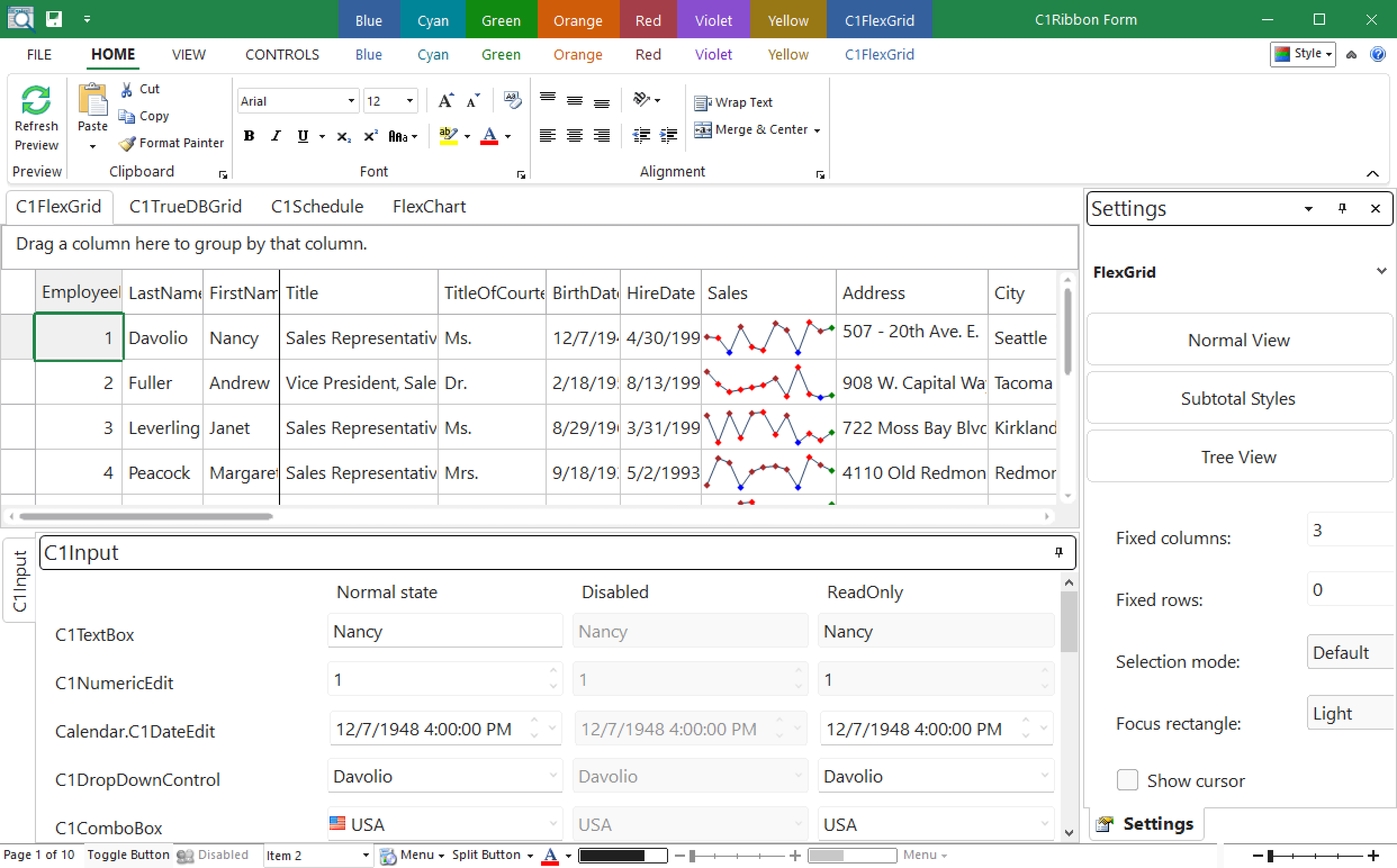The height and width of the screenshot is (868, 1397).
Task: Click the Clear Formatting icon
Action: pos(512,101)
